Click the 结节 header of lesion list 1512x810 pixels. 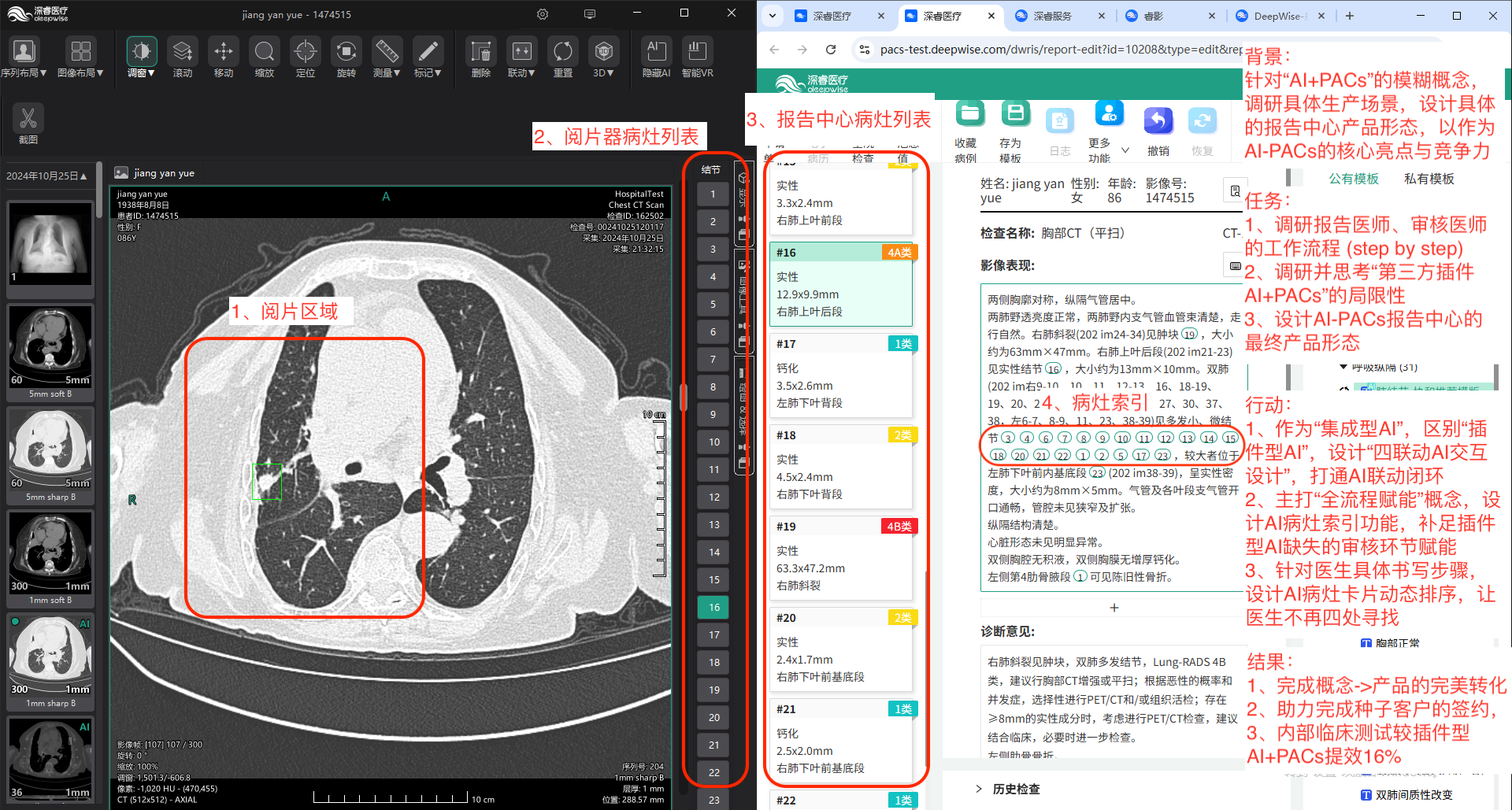point(711,170)
